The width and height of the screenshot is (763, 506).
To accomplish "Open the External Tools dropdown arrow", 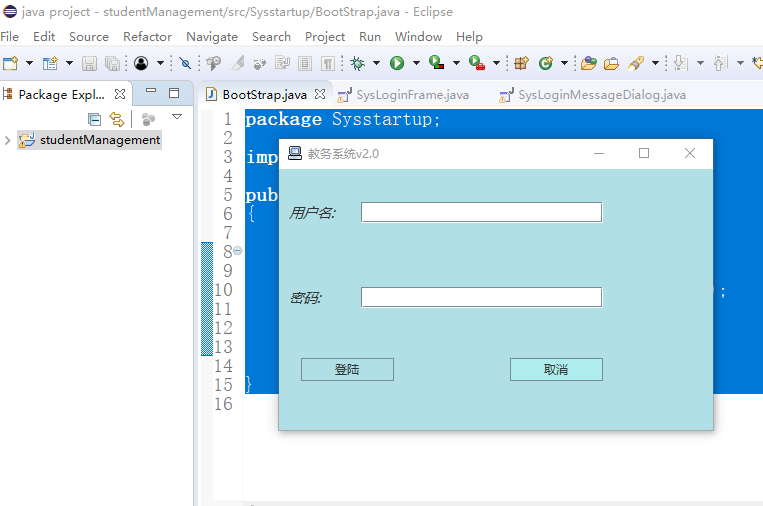I will pos(496,63).
